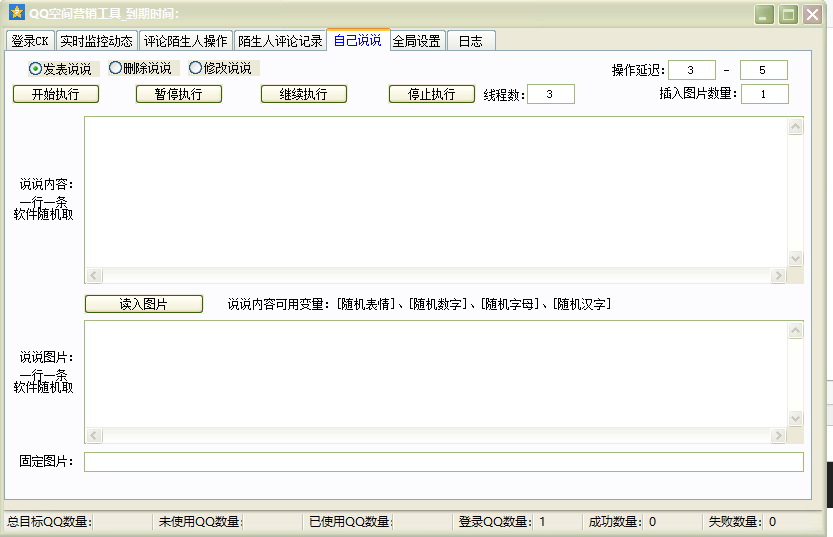Screen dimensions: 833x537
Task: Choose the 修改说说 radio option
Action: [x=196, y=69]
